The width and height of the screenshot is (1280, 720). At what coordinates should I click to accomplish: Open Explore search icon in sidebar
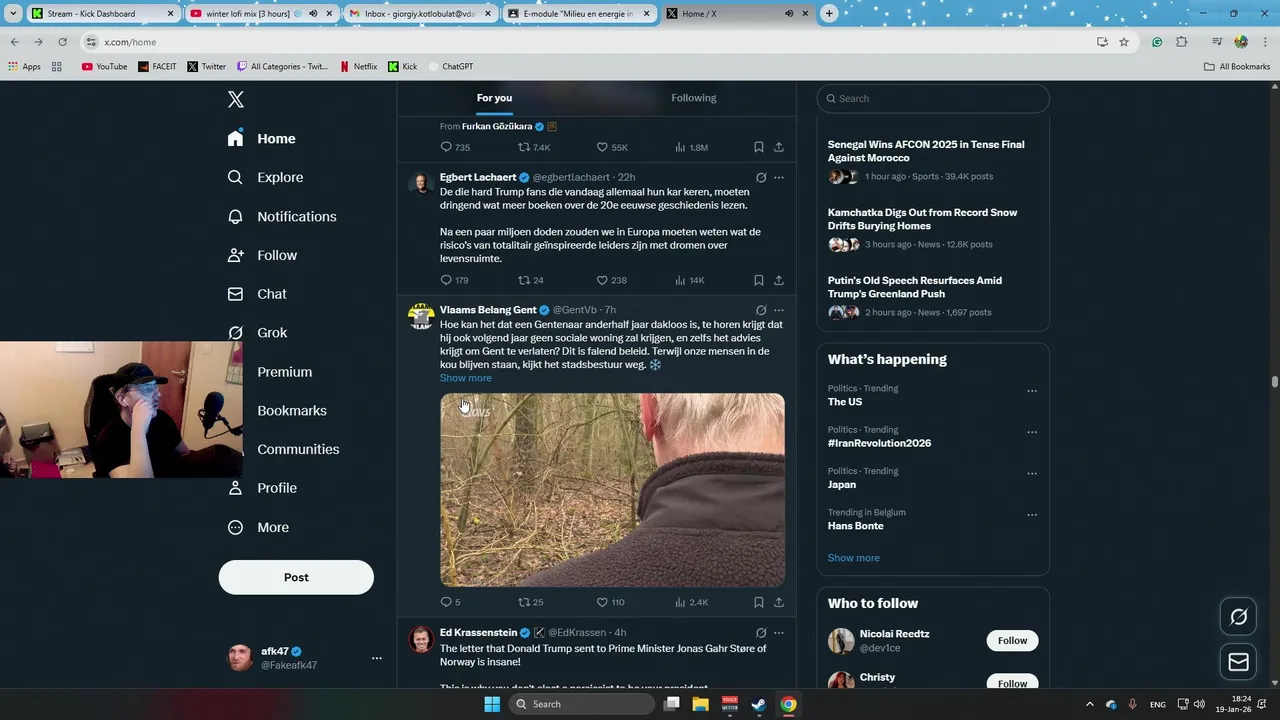coord(235,177)
